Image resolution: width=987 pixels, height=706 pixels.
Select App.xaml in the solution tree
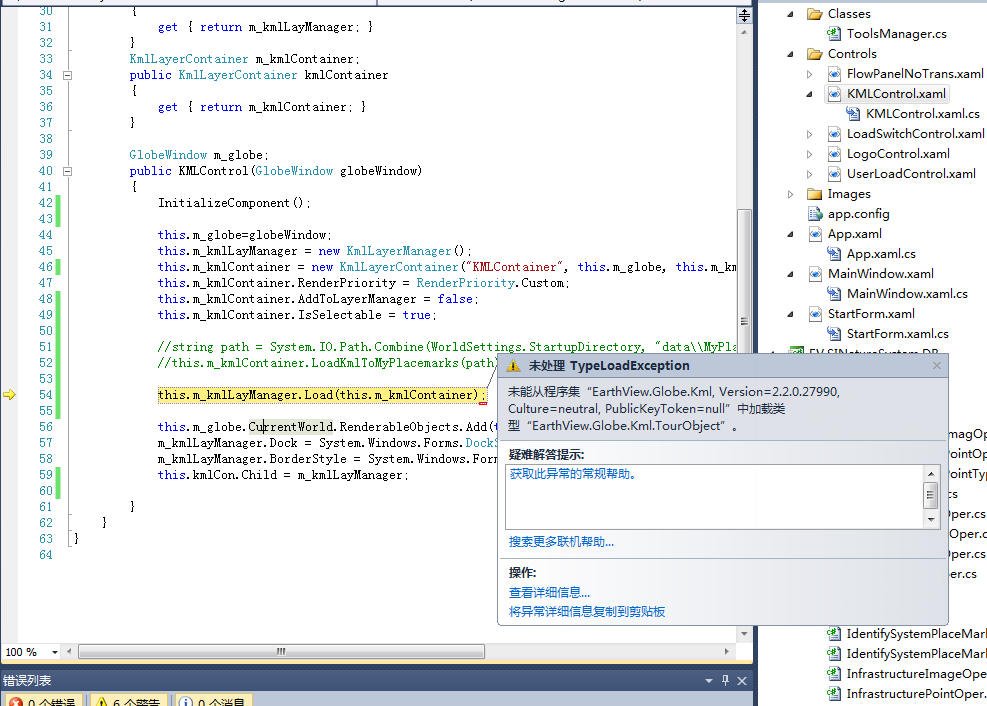pyautogui.click(x=855, y=234)
